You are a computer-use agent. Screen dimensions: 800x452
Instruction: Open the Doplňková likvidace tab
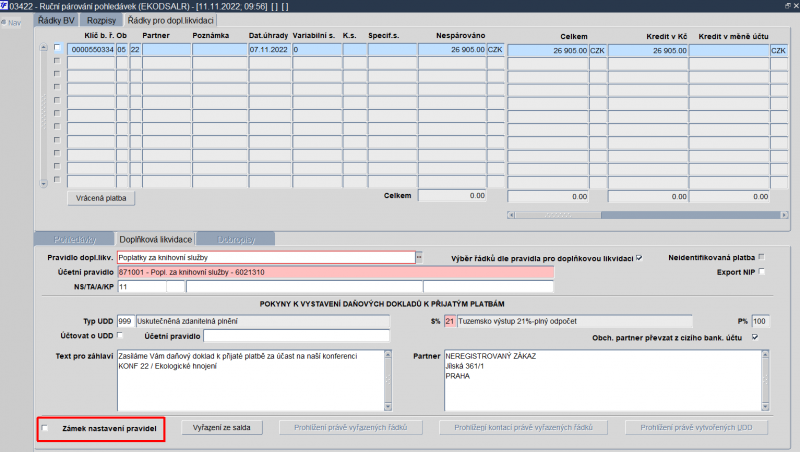point(156,239)
